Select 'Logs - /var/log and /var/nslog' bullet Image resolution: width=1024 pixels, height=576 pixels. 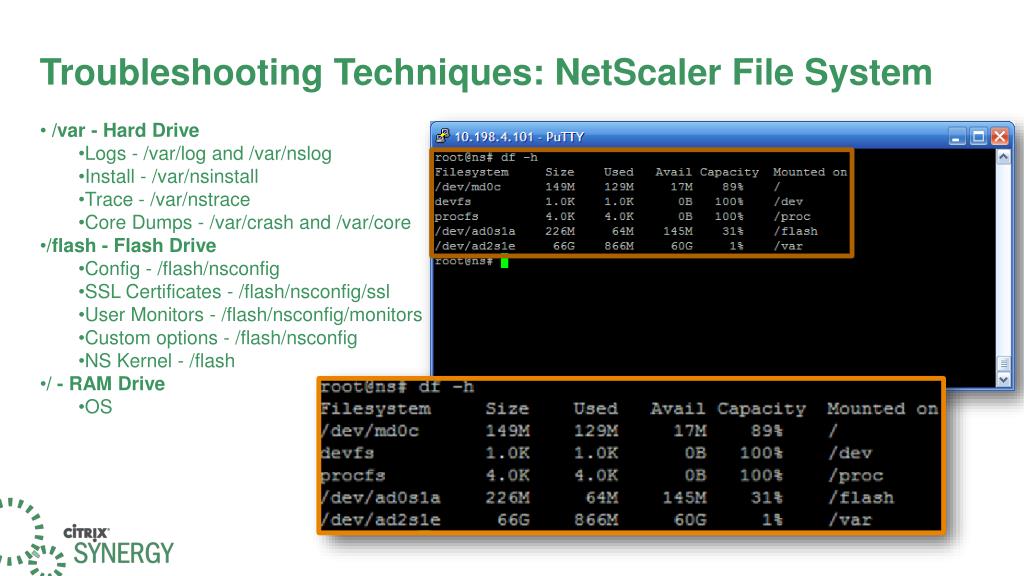point(205,153)
